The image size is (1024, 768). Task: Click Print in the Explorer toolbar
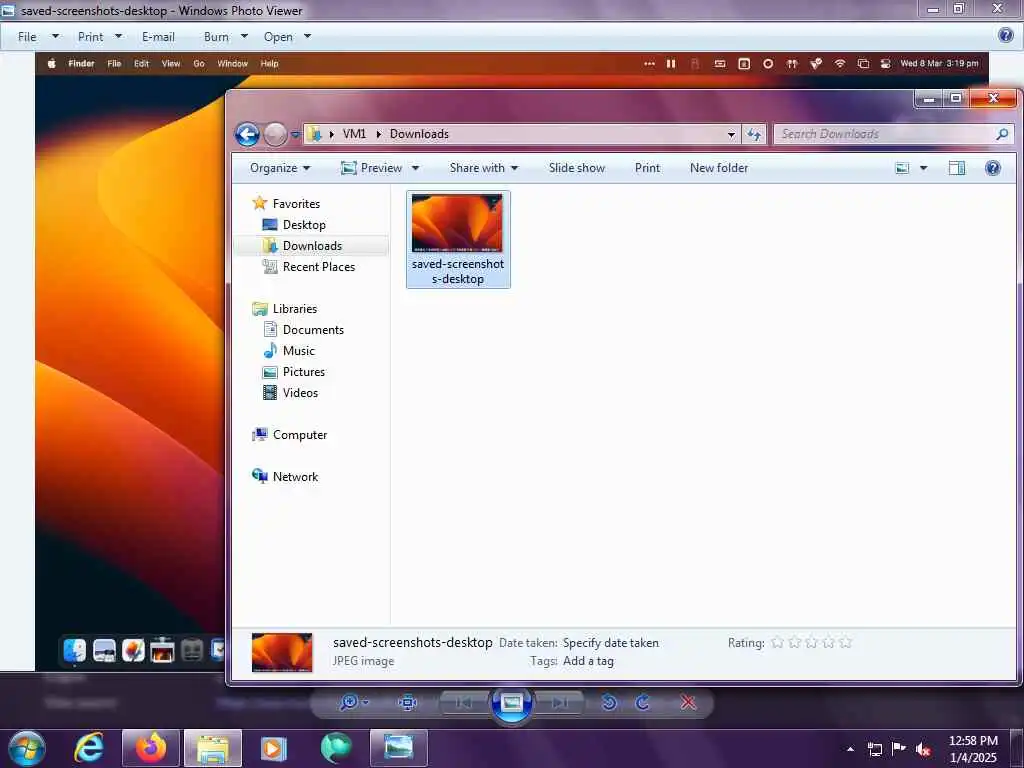647,168
